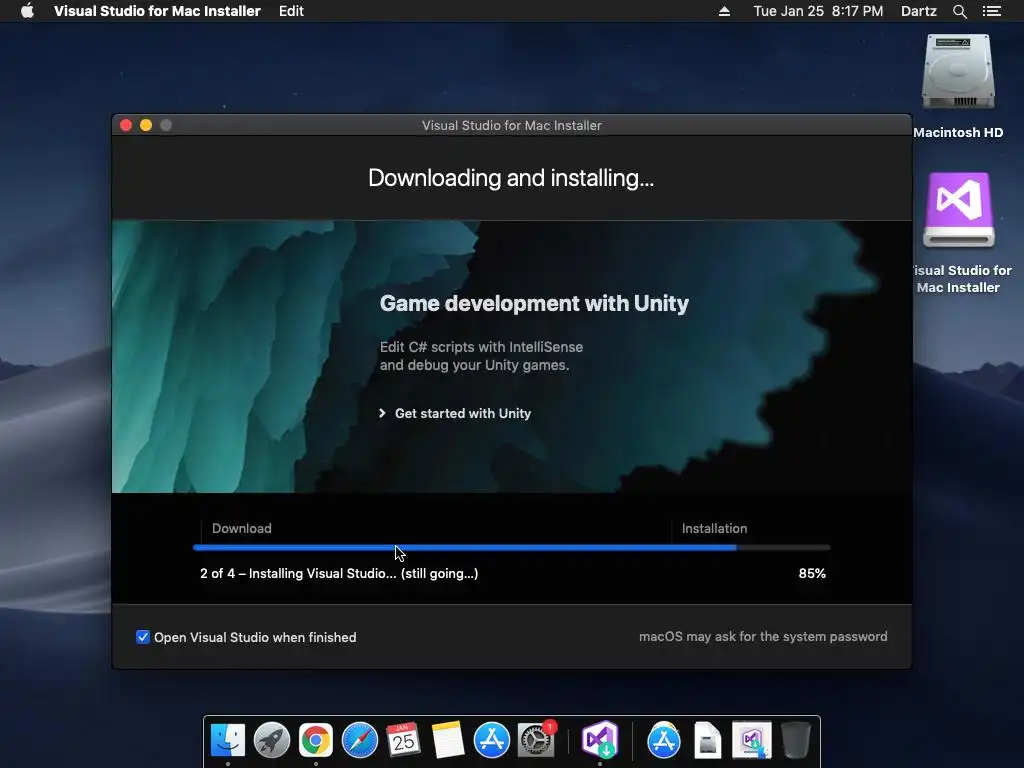This screenshot has height=768, width=1024.
Task: Open Finder from the Dock
Action: click(227, 741)
